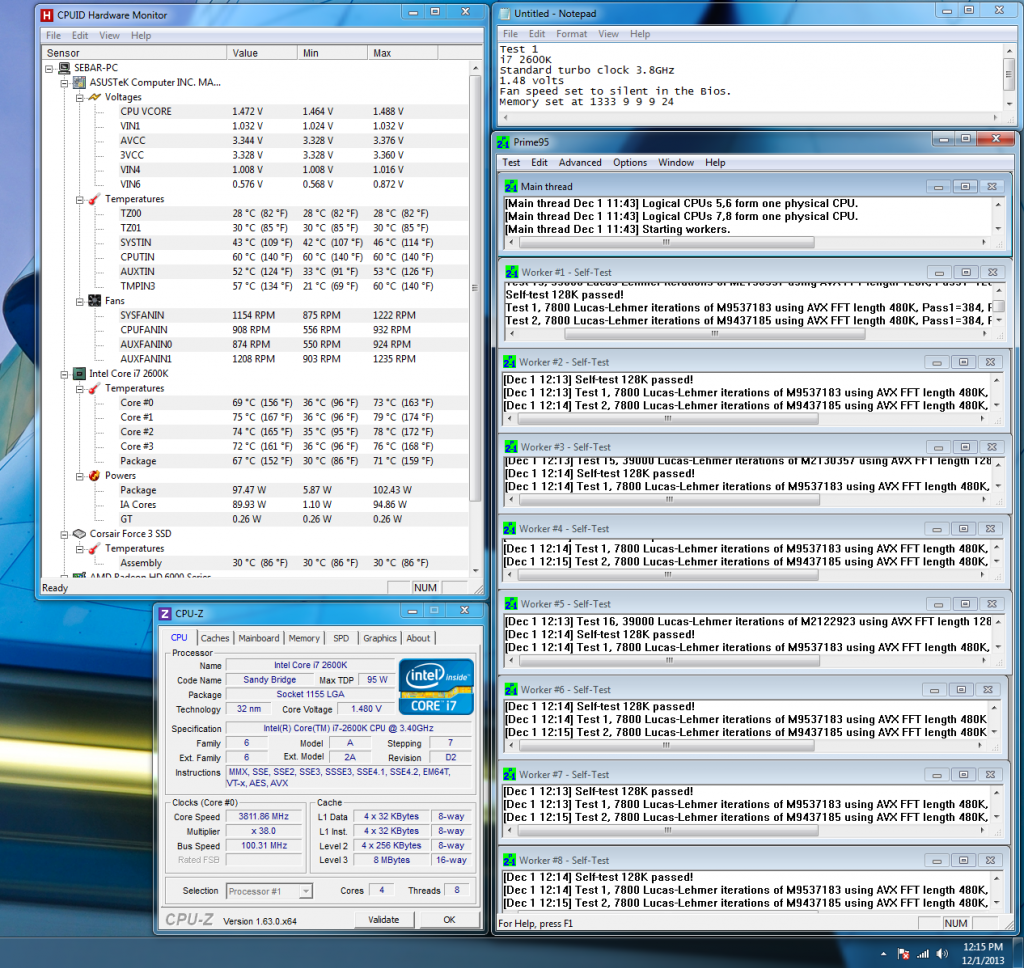Show hidden system tray icons
Image resolution: width=1024 pixels, height=968 pixels.
(x=884, y=954)
